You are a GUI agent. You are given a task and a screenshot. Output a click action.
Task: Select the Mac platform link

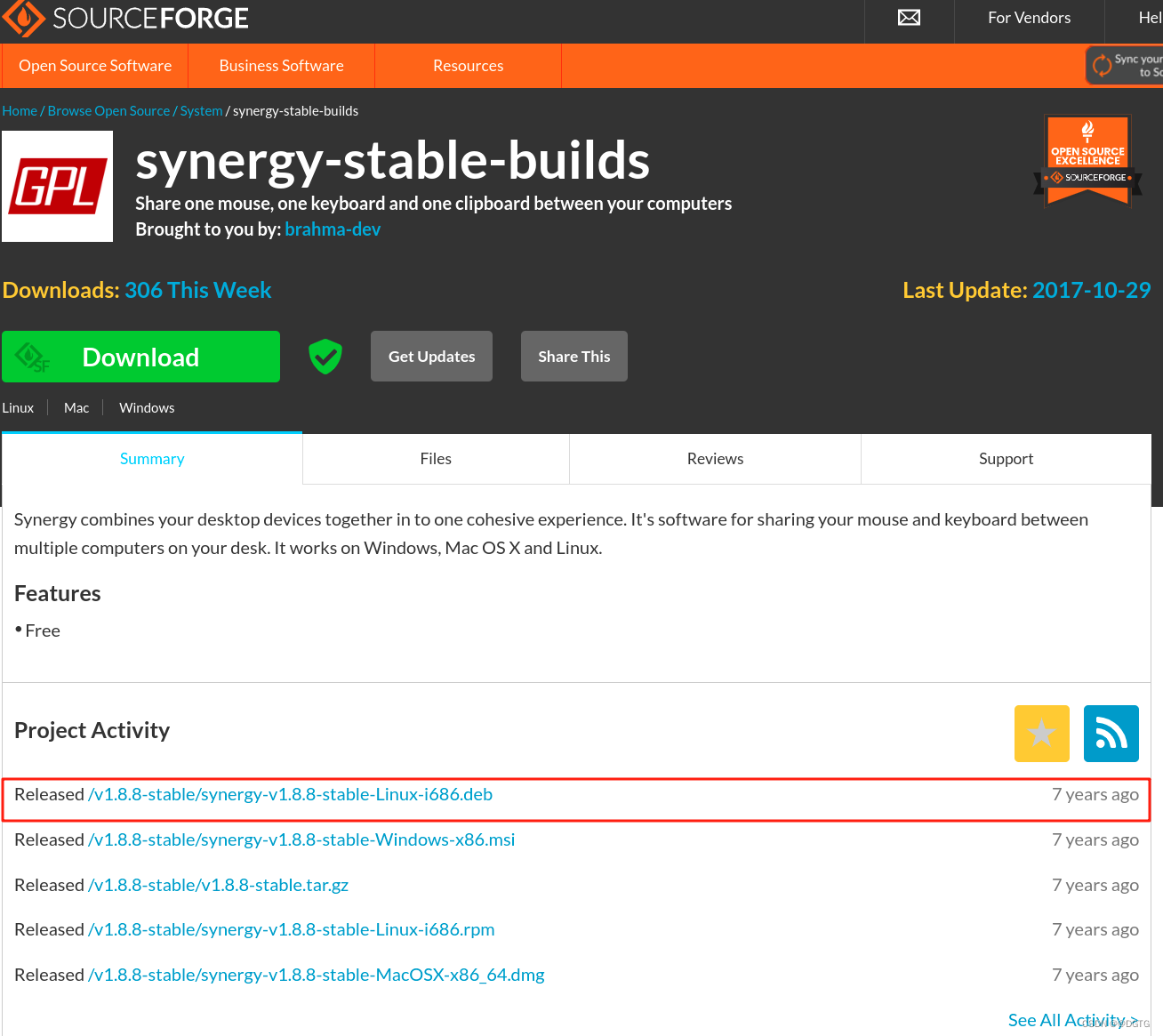click(x=76, y=408)
